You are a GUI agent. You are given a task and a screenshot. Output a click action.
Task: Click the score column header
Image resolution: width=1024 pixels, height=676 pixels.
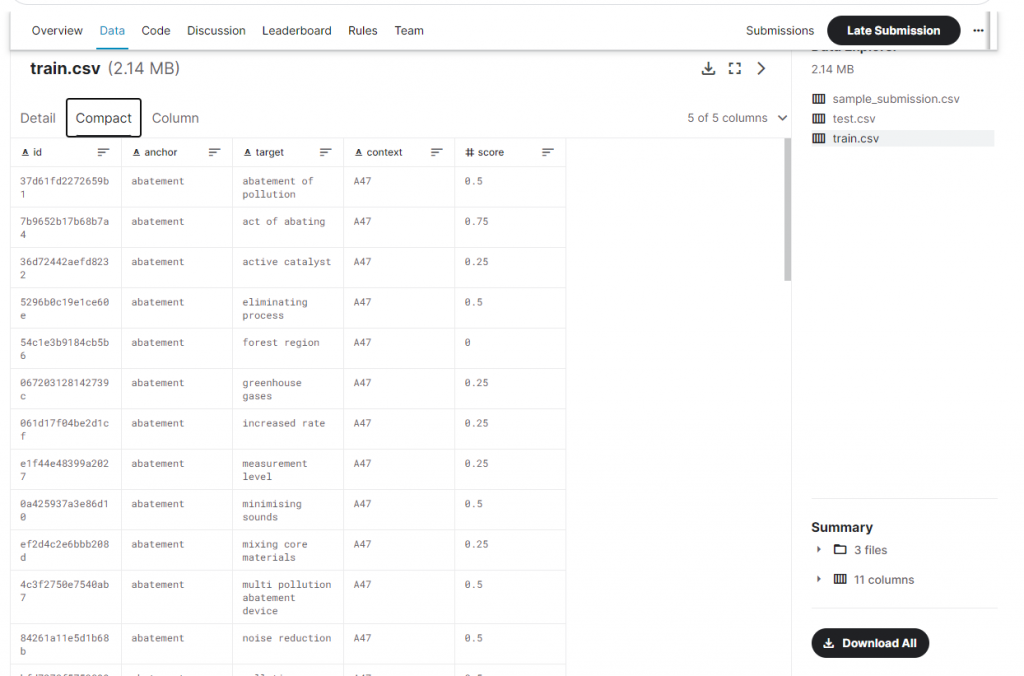coord(510,152)
